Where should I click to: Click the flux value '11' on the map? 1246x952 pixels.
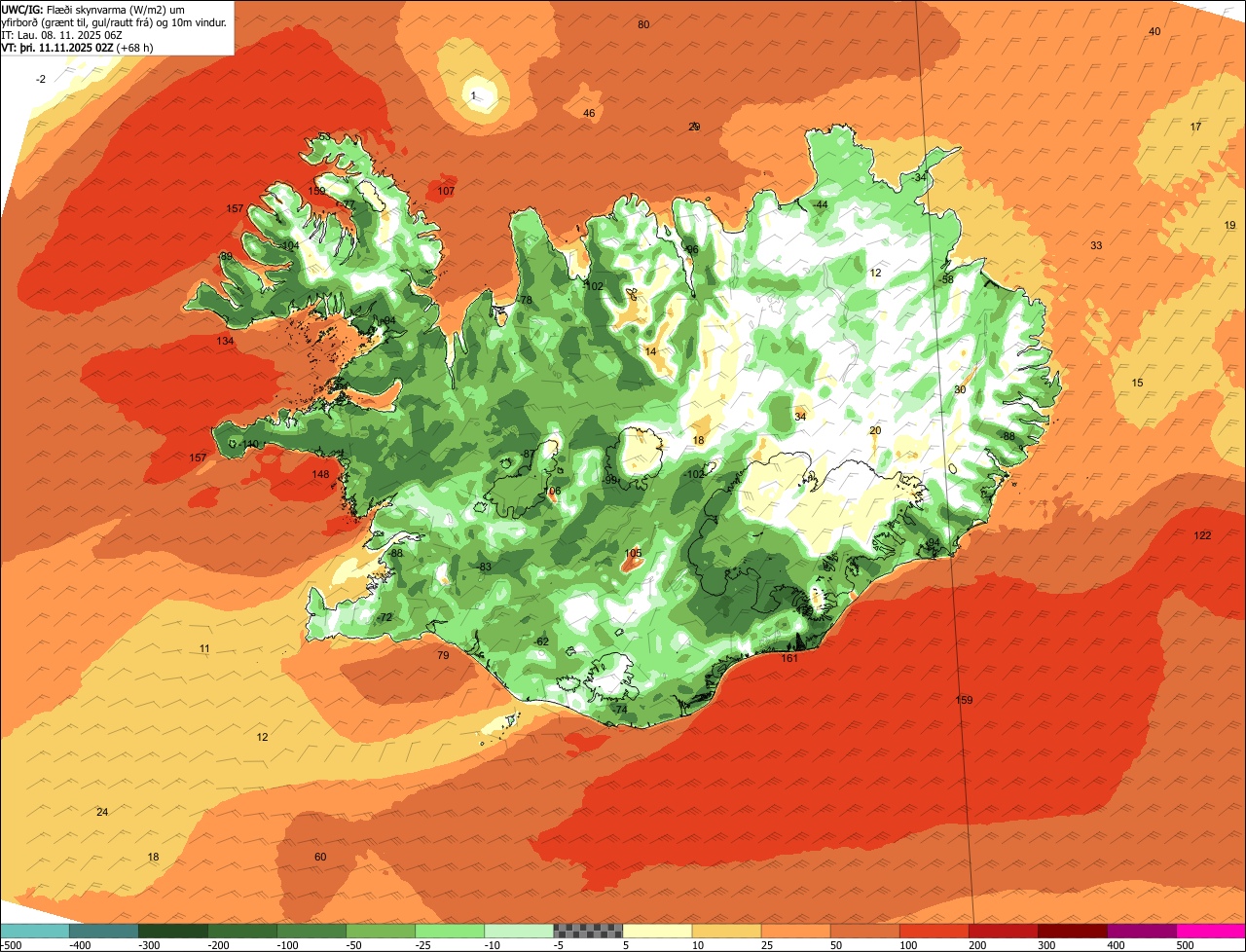[x=204, y=648]
